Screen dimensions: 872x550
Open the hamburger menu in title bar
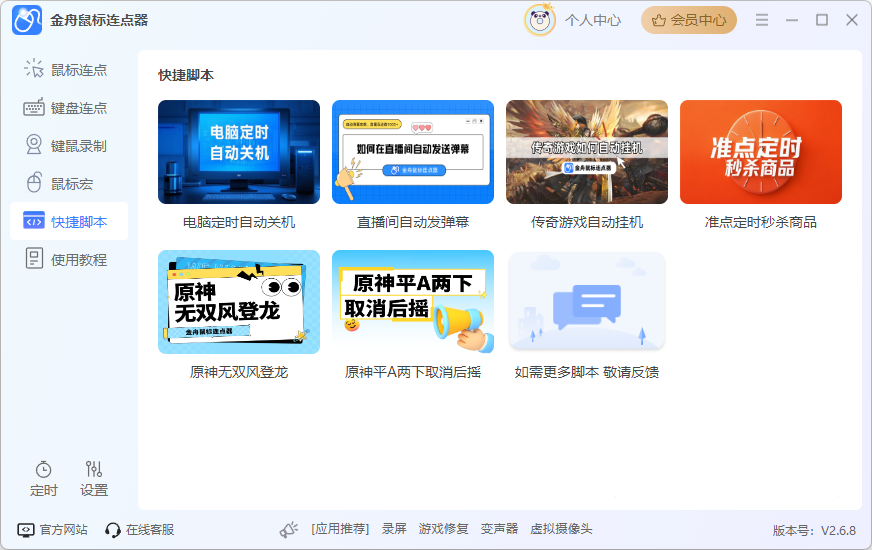[762, 20]
